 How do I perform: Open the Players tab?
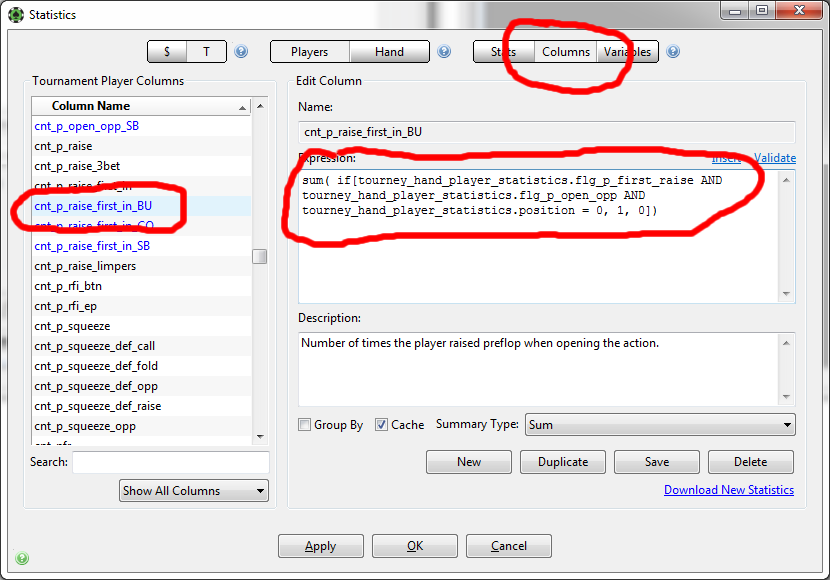[x=310, y=52]
